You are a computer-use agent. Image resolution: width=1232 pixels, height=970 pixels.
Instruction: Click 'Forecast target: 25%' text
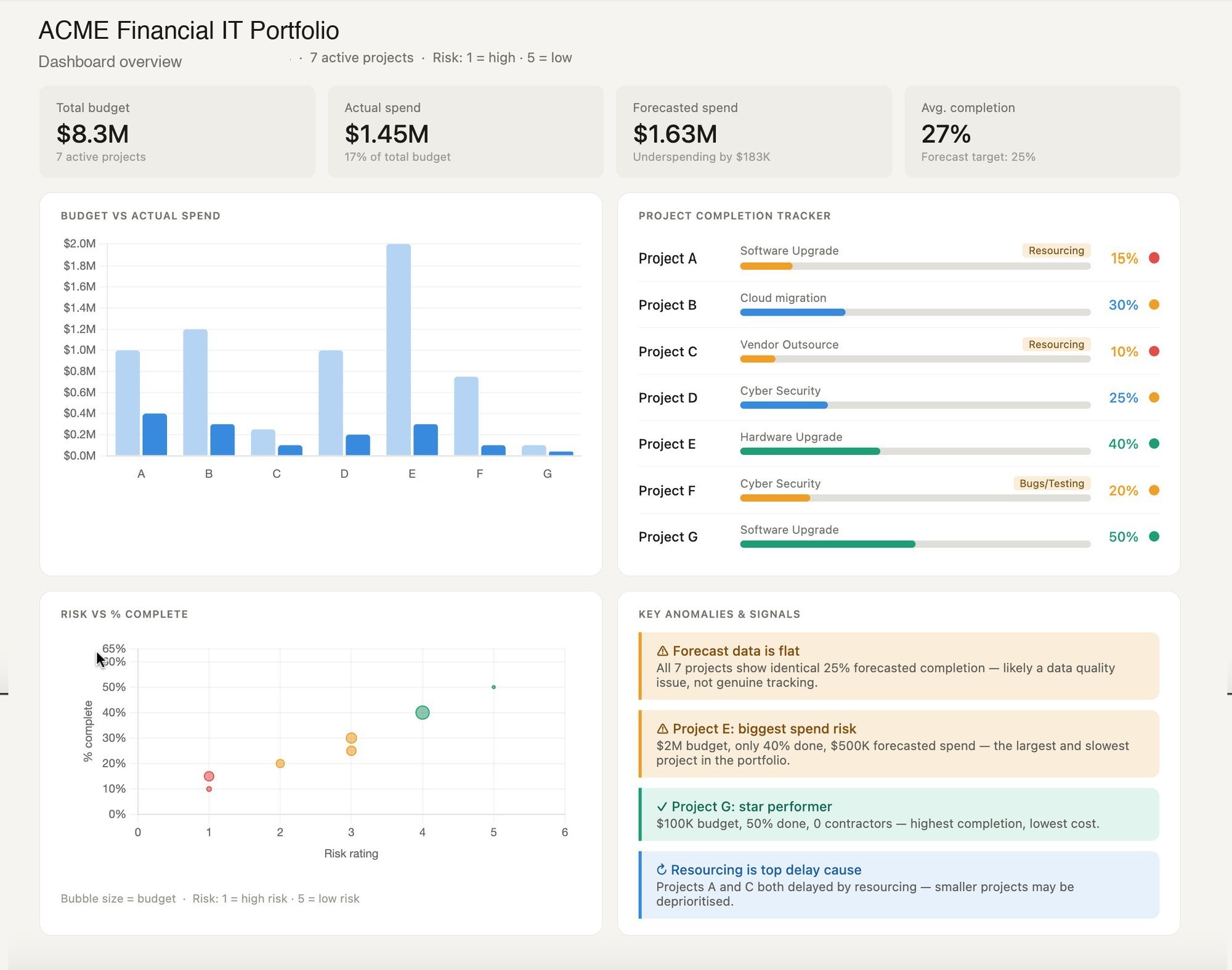(x=978, y=157)
